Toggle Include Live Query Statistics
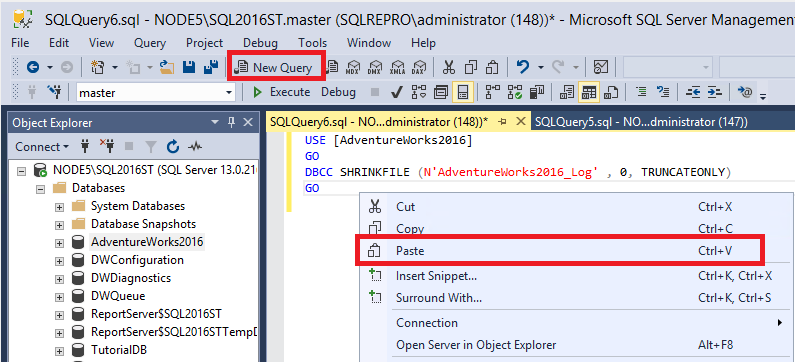795x364 pixels. tap(515, 92)
